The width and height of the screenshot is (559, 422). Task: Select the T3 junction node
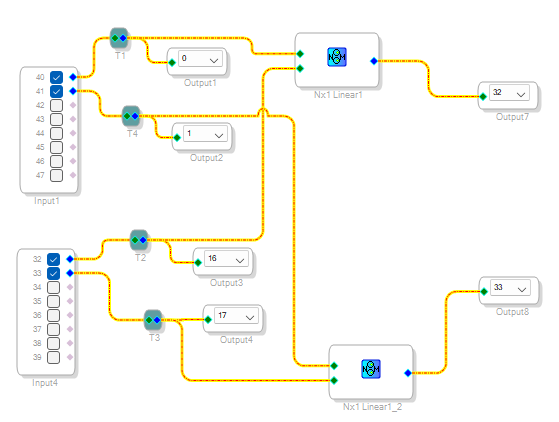click(x=153, y=320)
